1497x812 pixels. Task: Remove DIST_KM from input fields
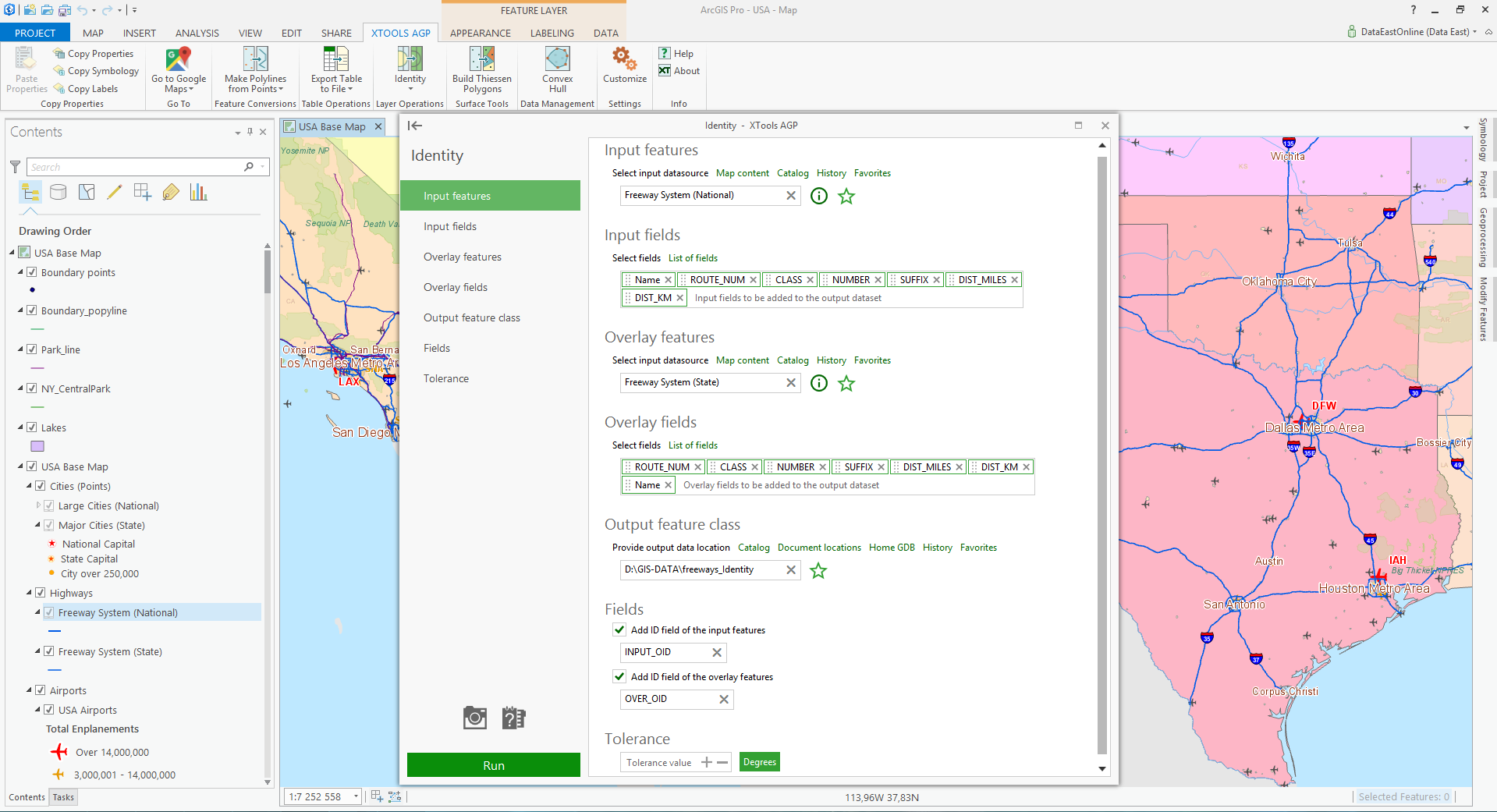680,298
